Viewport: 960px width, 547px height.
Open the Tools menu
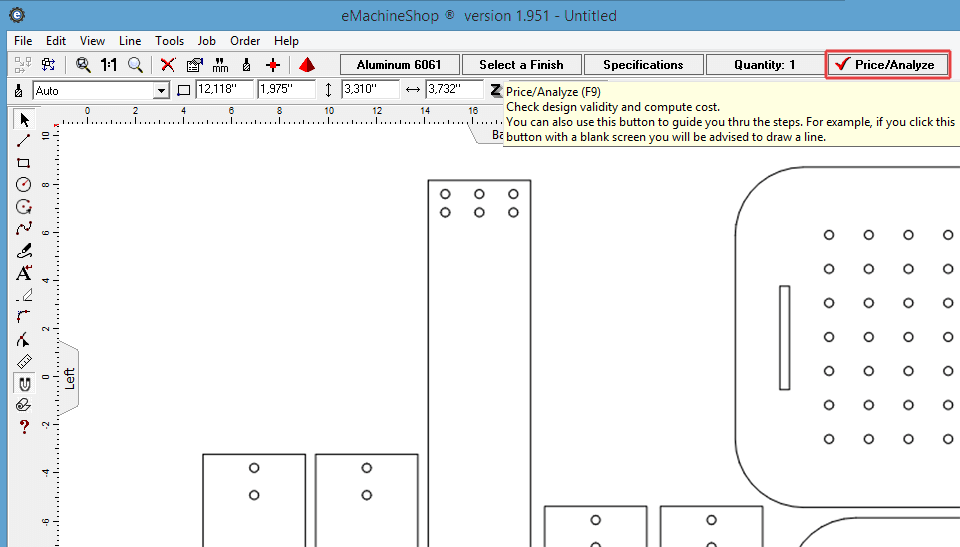tap(169, 41)
